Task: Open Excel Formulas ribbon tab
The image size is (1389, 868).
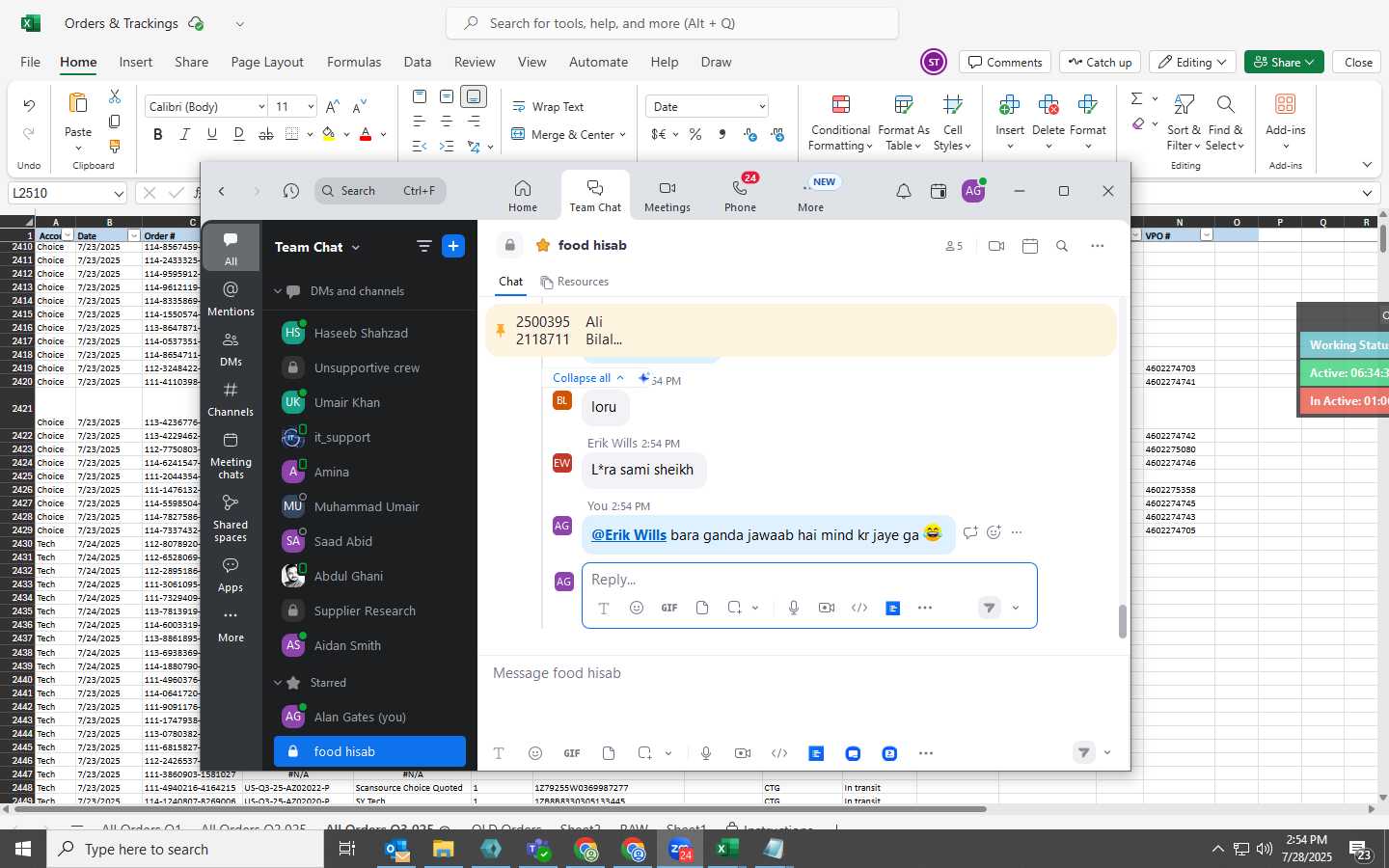Action: coord(354,62)
